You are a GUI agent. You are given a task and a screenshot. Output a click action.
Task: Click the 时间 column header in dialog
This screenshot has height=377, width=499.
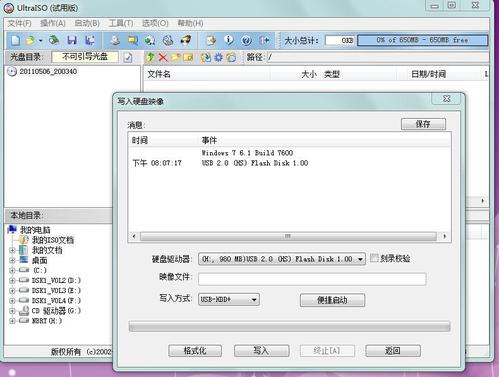(x=140, y=140)
